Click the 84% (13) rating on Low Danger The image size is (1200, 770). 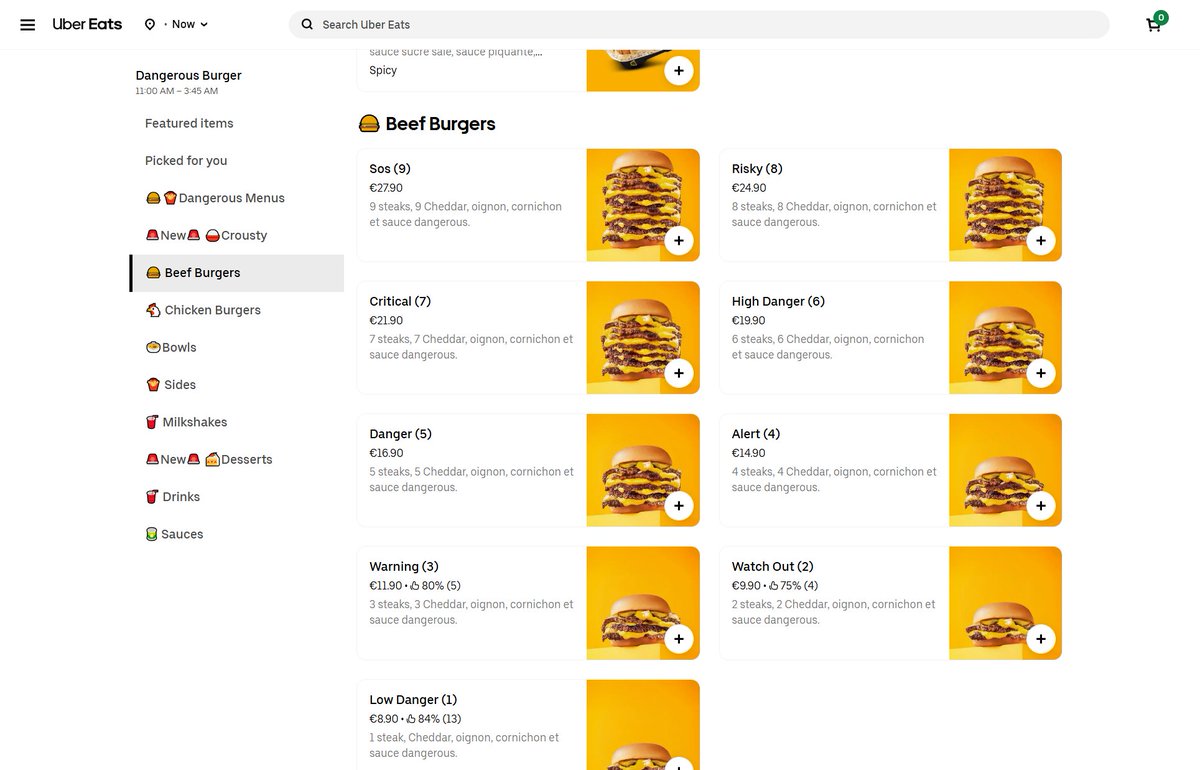pyautogui.click(x=435, y=719)
